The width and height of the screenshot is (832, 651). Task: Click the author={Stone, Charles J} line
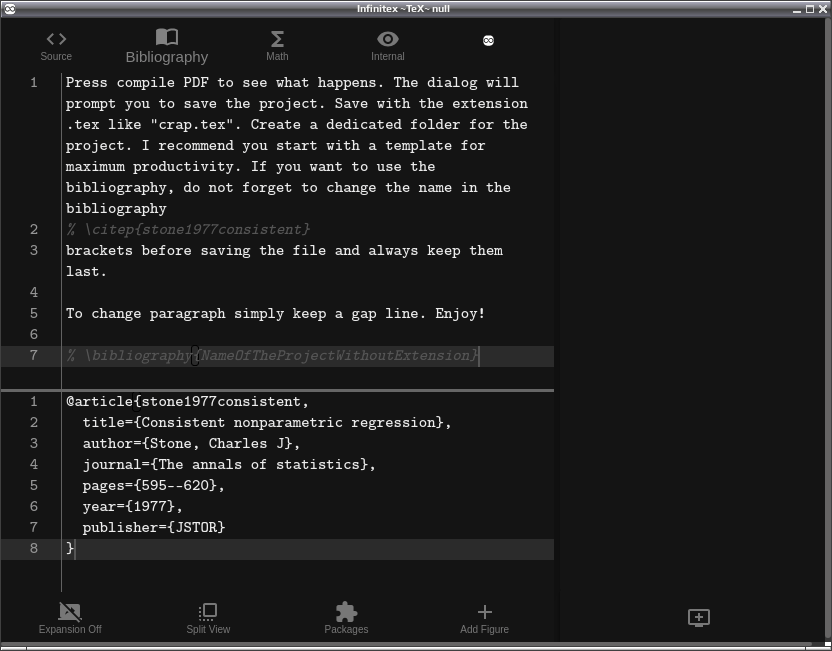[191, 444]
